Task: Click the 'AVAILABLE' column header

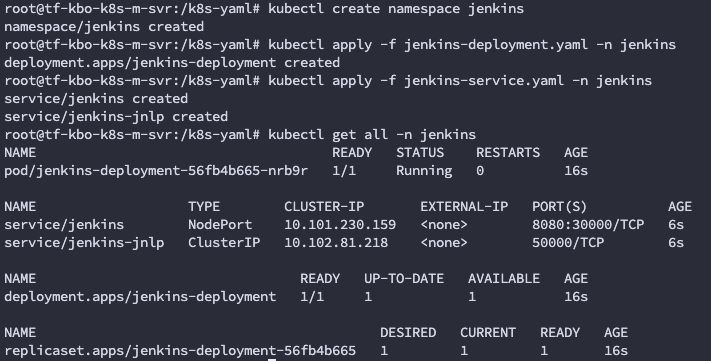Action: [504, 279]
